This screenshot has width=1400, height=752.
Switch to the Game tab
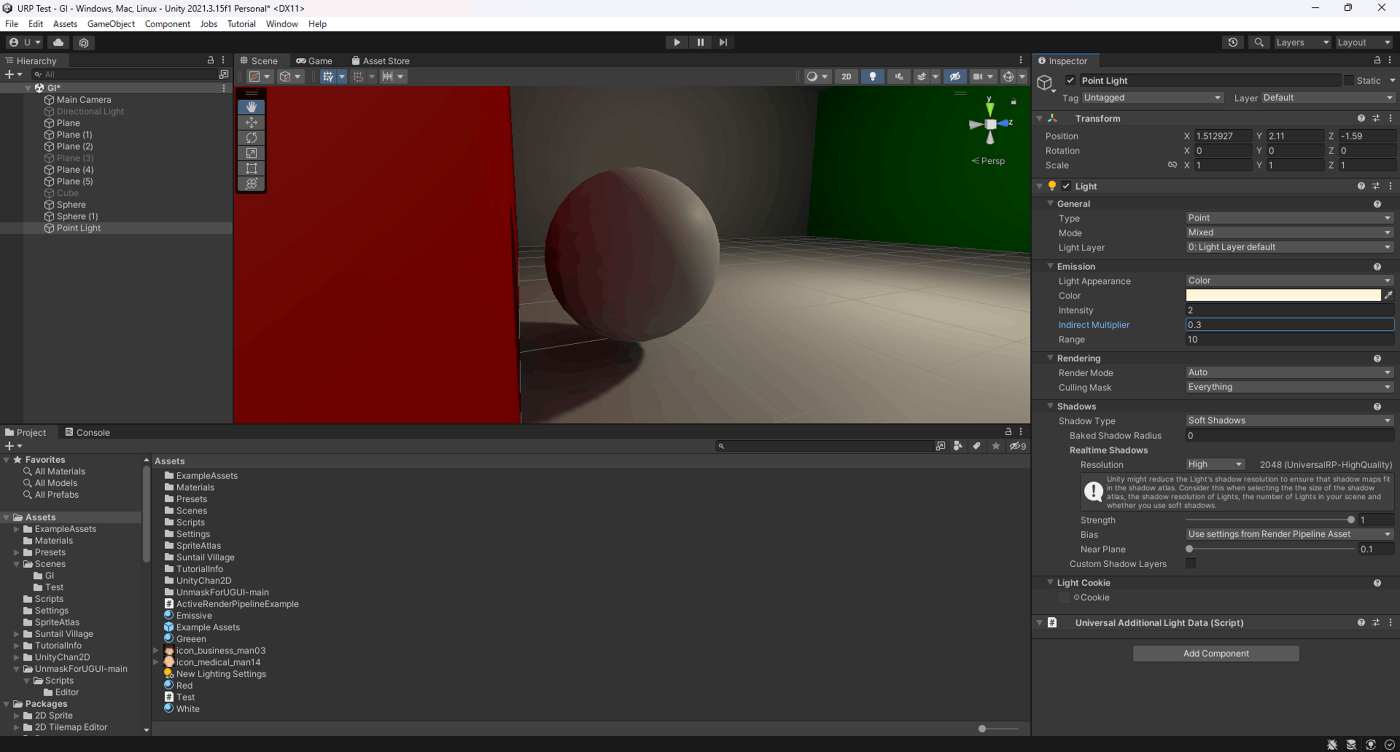click(x=314, y=61)
